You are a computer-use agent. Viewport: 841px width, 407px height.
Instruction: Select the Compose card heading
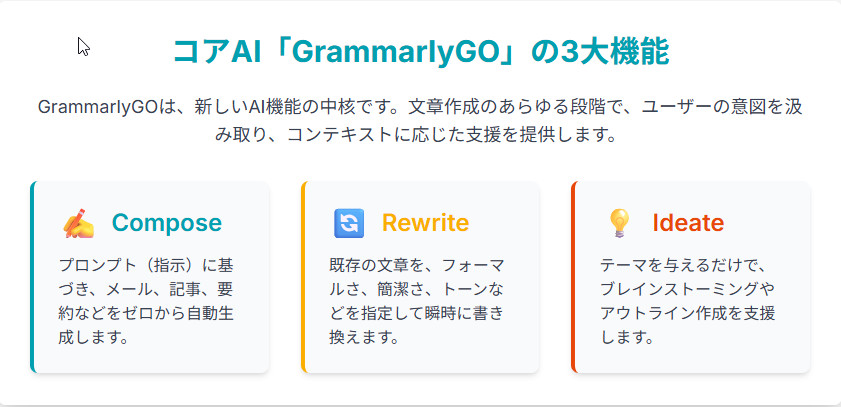click(166, 222)
